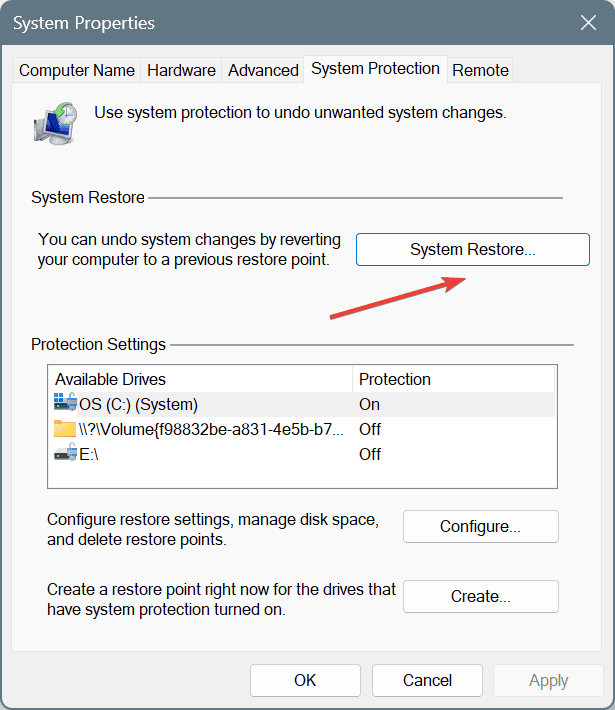Screen dimensions: 615x710
Task: Click the Apply button
Action: pos(548,680)
